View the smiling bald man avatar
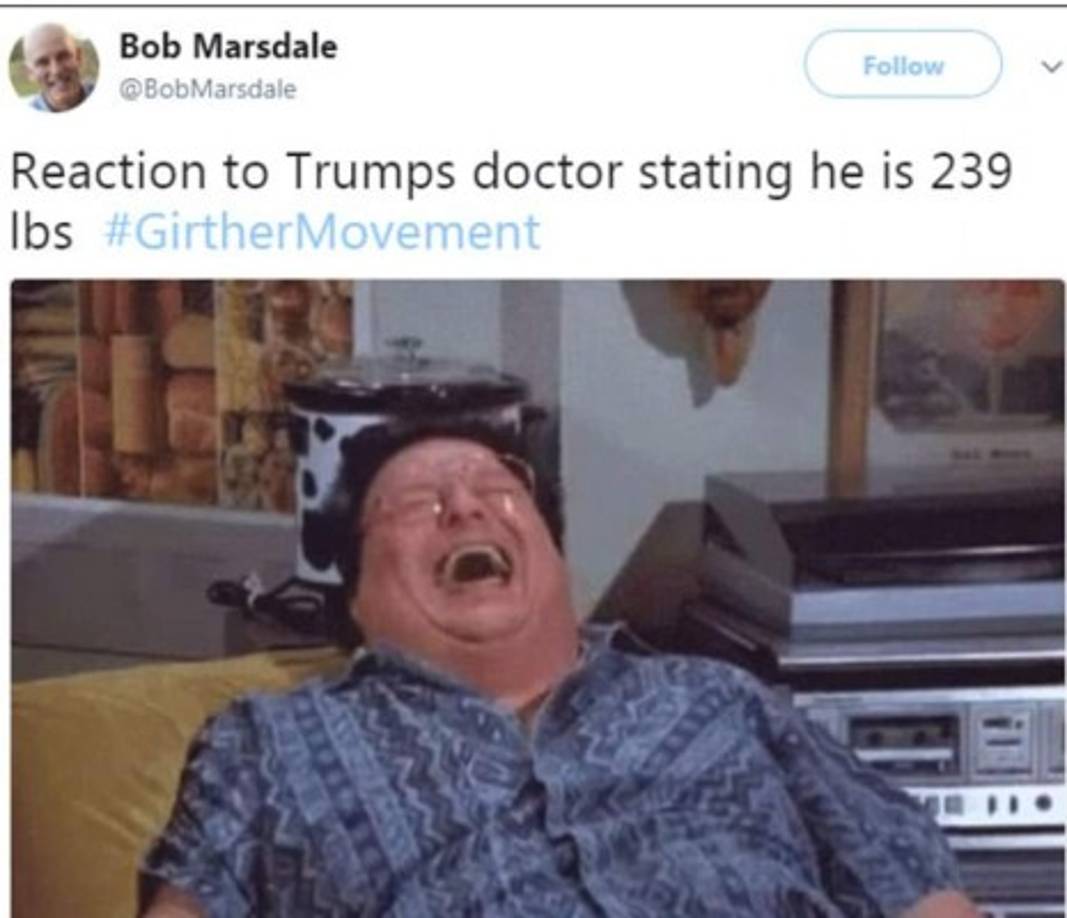Viewport: 1067px width, 918px height. point(54,67)
